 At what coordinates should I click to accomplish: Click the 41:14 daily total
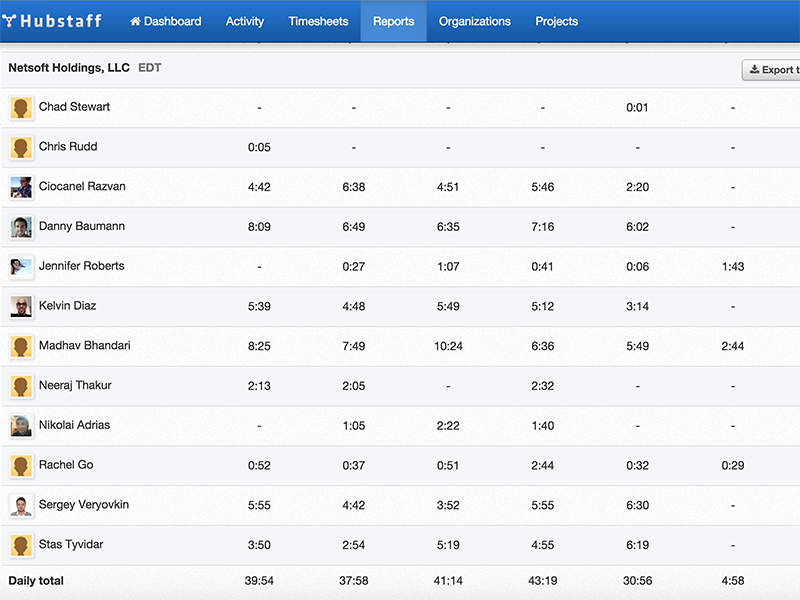pyautogui.click(x=448, y=581)
